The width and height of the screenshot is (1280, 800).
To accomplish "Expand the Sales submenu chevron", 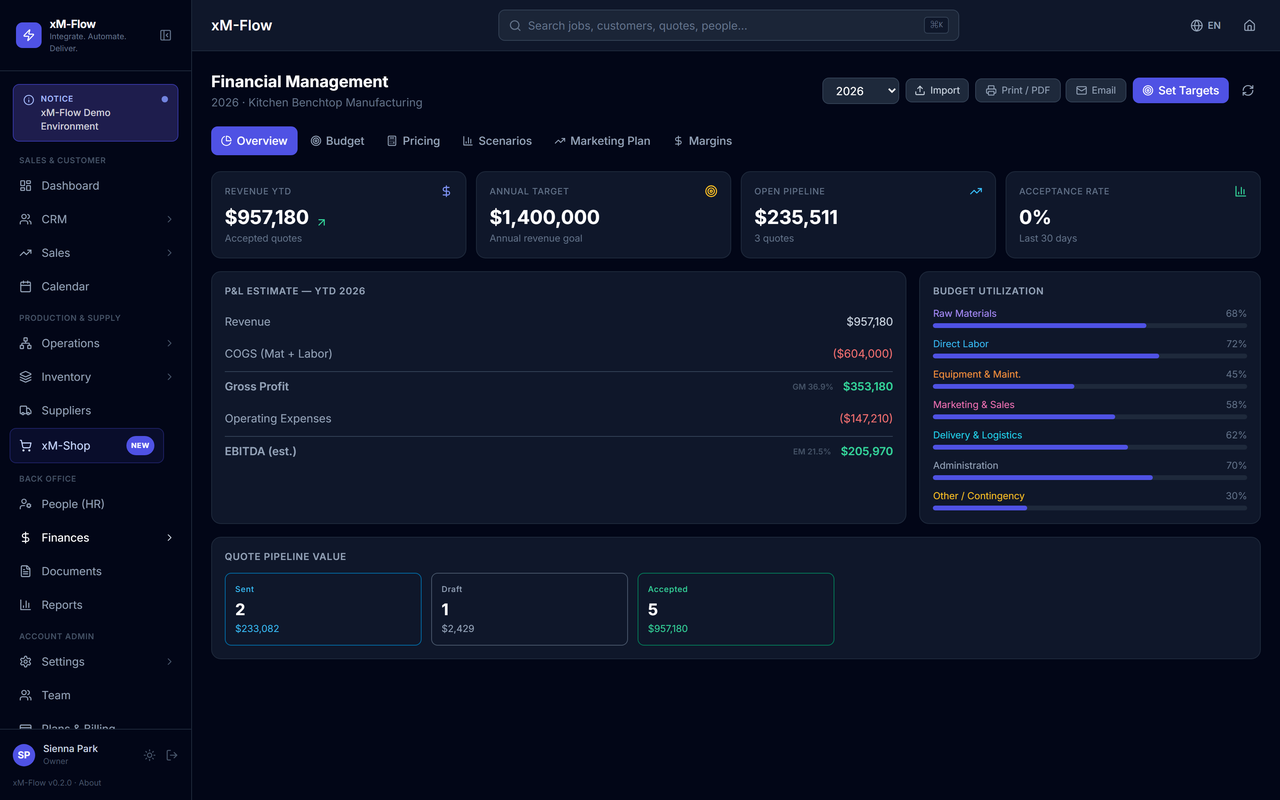I will click(169, 253).
